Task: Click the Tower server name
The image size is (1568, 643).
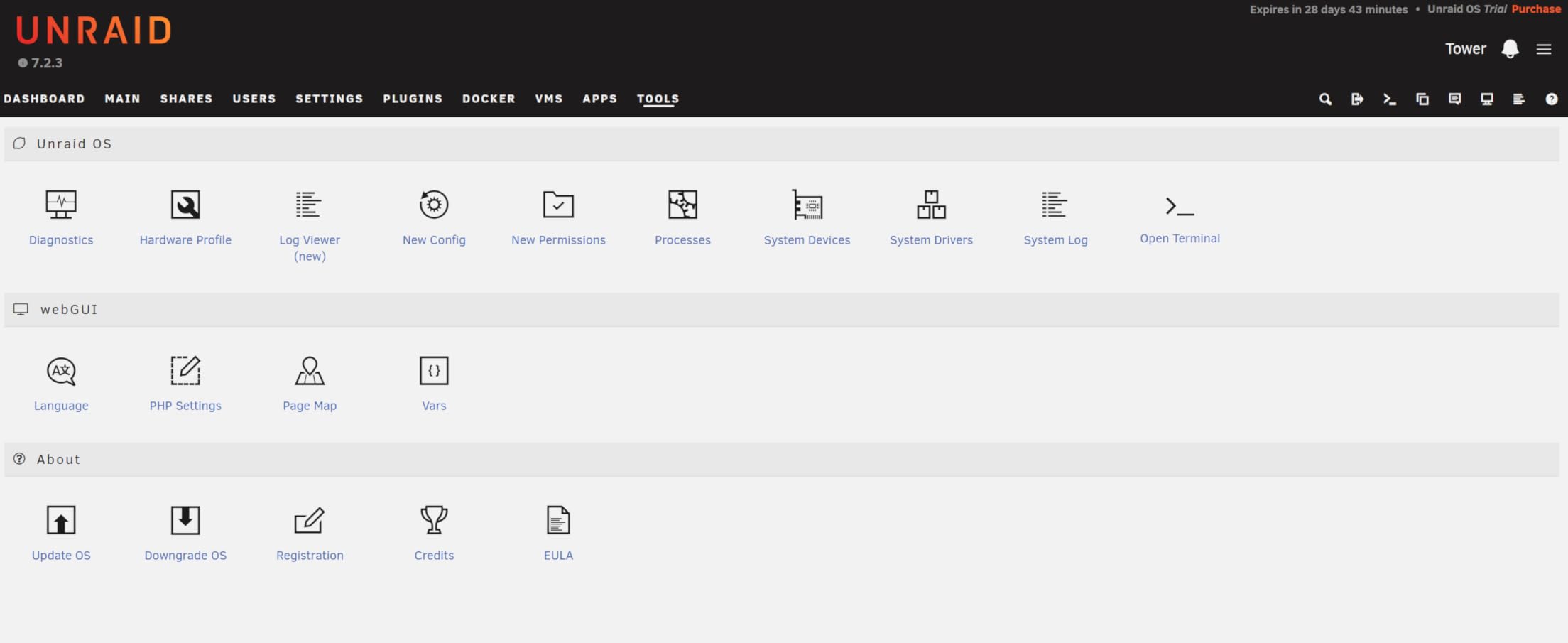Action: [x=1465, y=49]
